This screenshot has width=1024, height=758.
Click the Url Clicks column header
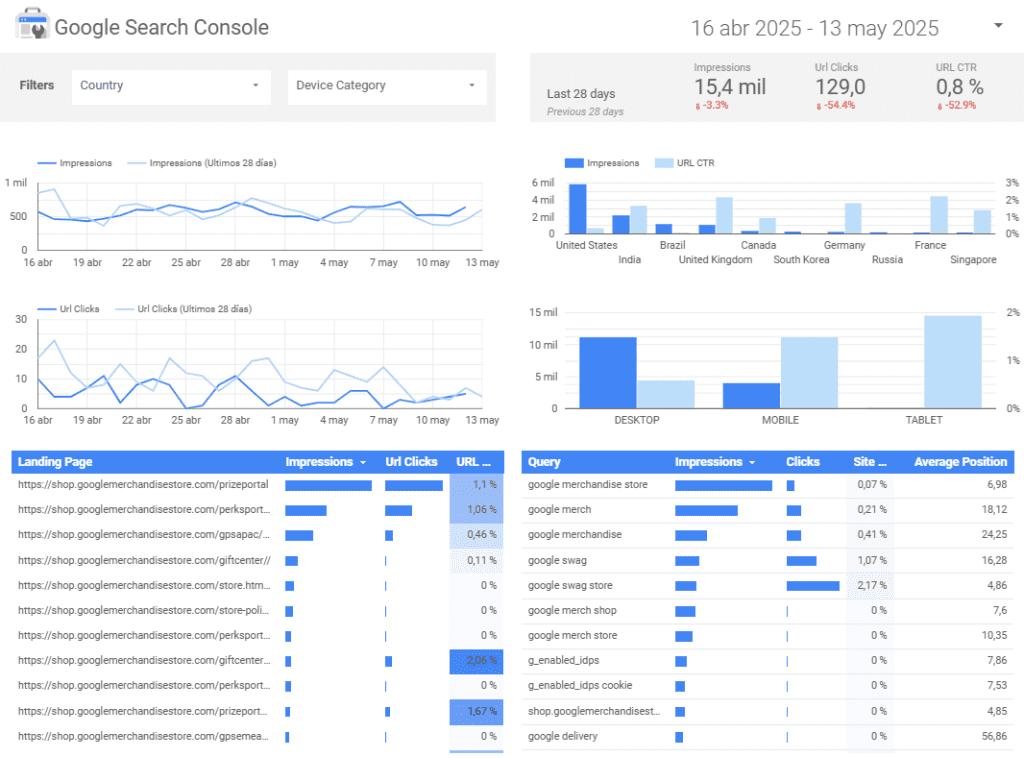pyautogui.click(x=411, y=462)
